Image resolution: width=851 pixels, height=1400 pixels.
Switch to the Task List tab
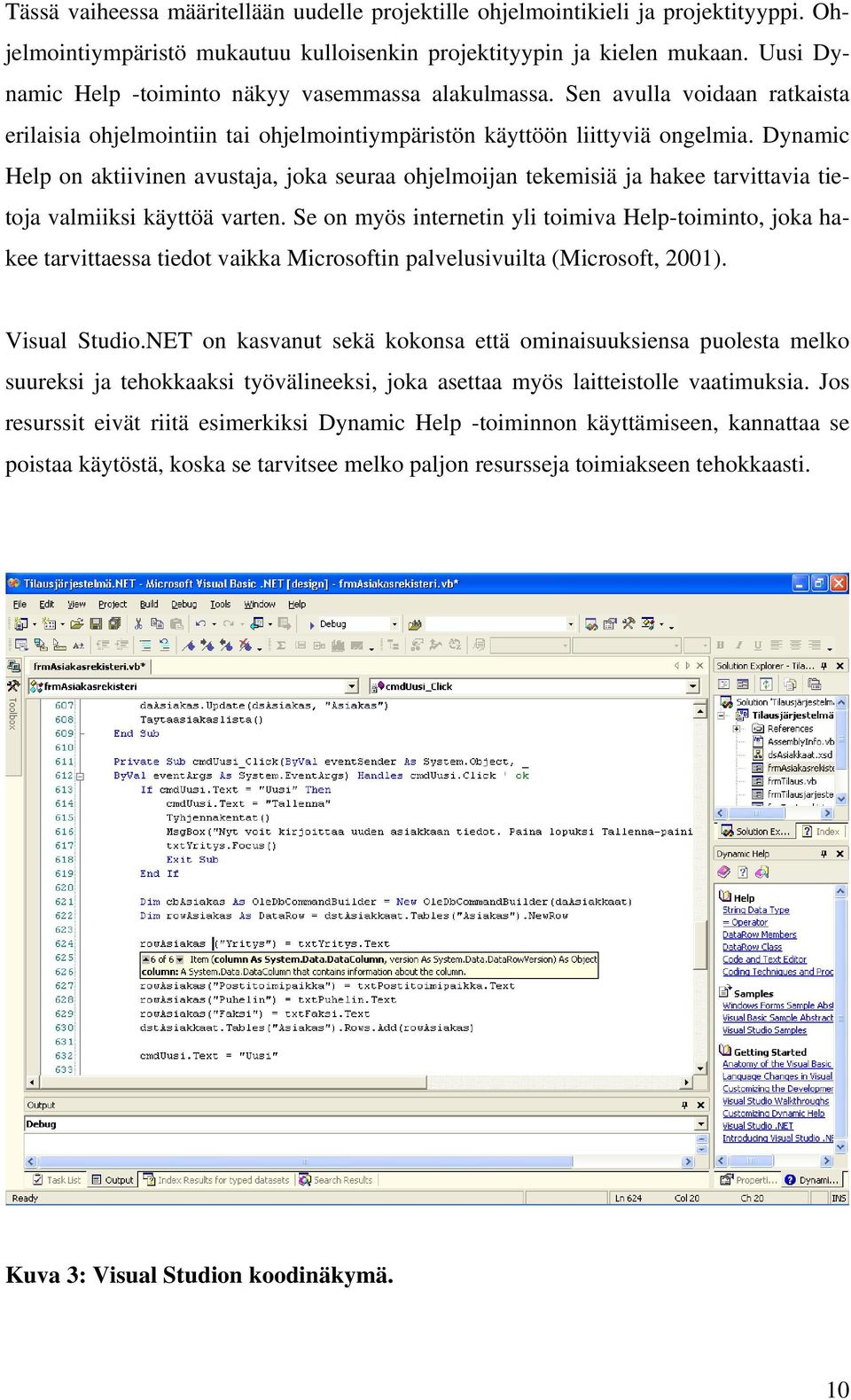(x=56, y=1180)
